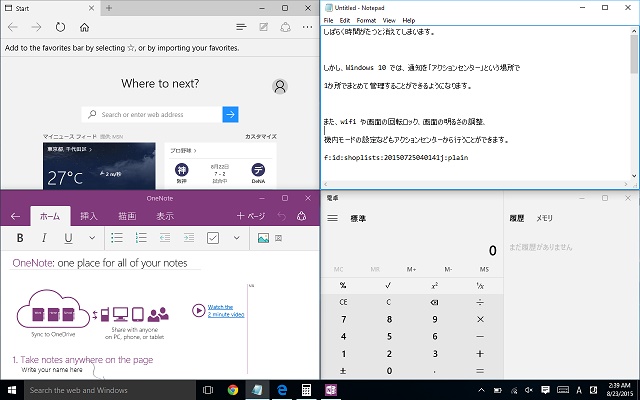This screenshot has height=400, width=640.
Task: Click Calculator backspace key
Action: (x=434, y=302)
